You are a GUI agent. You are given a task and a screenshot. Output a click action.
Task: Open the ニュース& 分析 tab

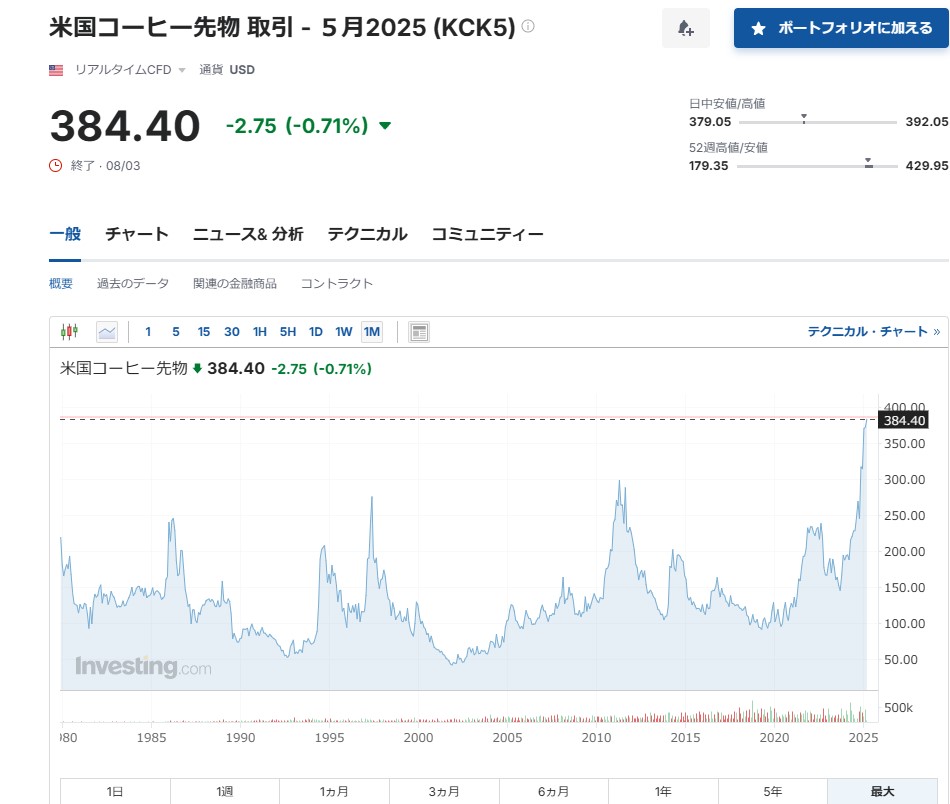click(x=248, y=234)
